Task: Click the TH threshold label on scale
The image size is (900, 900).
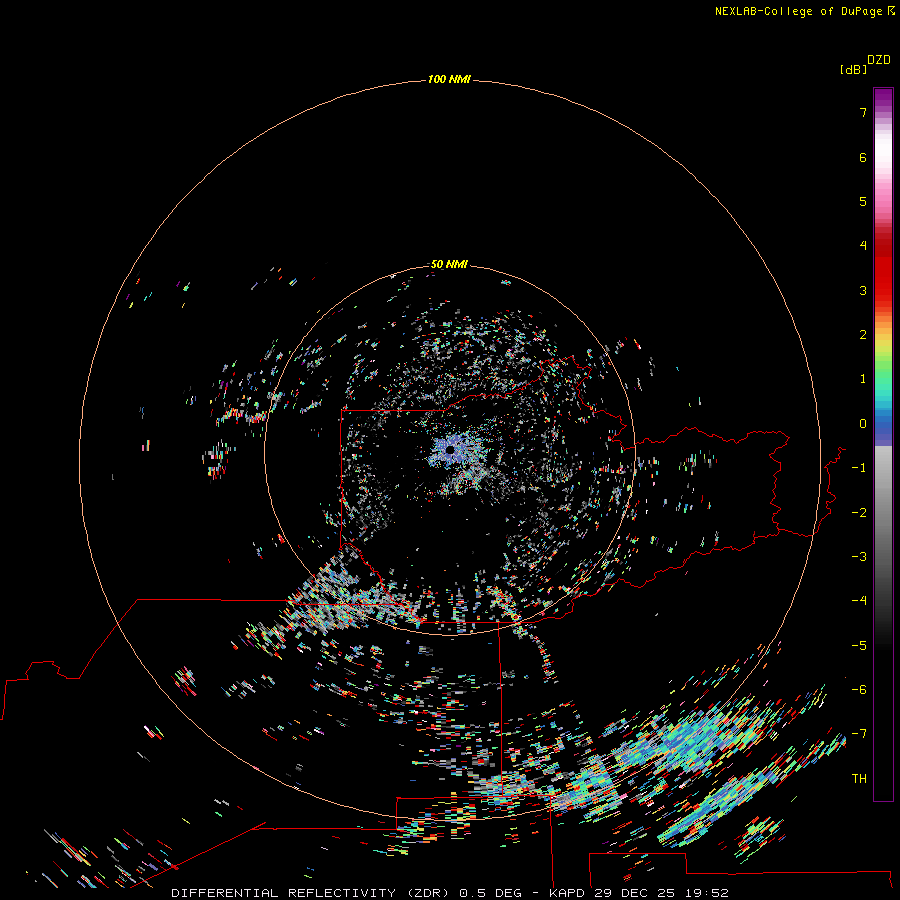Action: (x=859, y=779)
